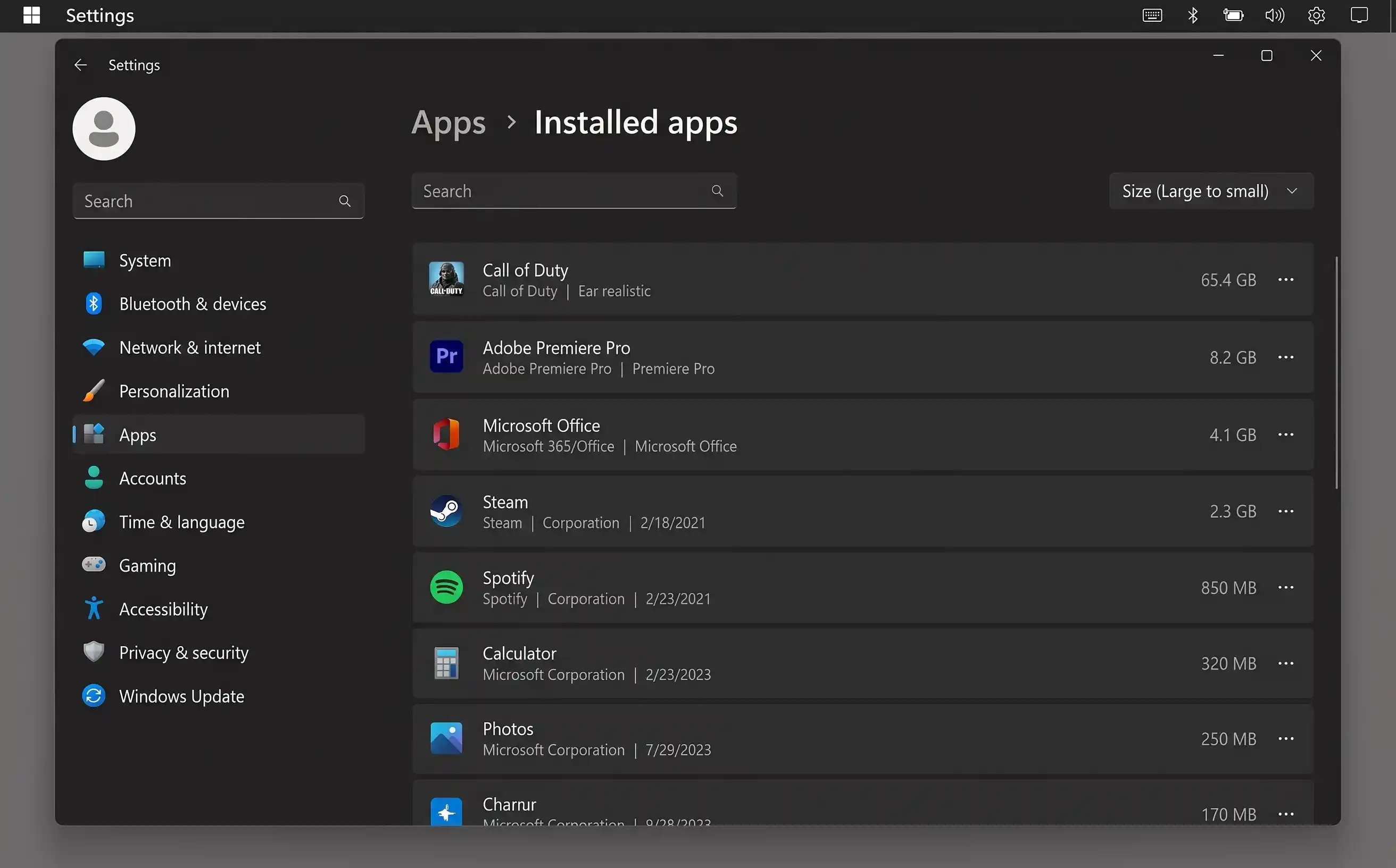Click the 4.1 GB size value
The height and width of the screenshot is (868, 1396).
click(1233, 435)
